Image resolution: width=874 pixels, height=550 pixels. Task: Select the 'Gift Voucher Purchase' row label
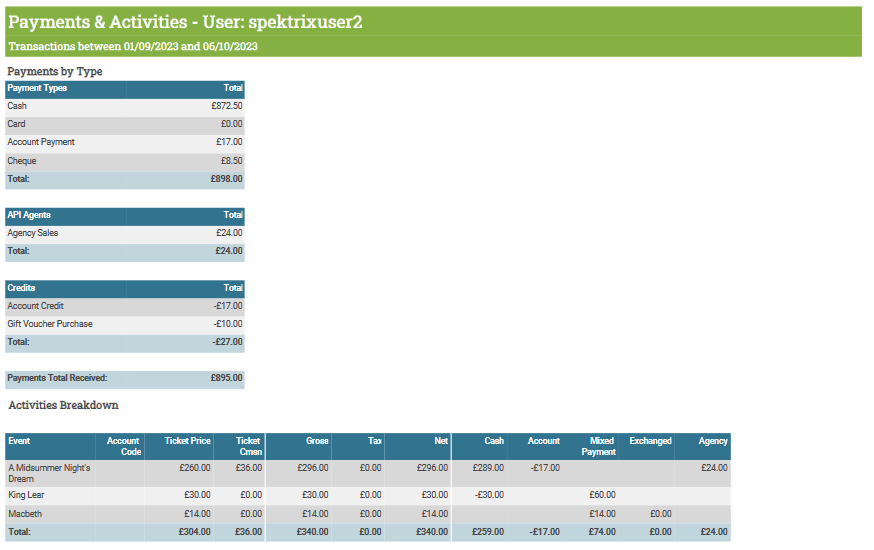click(50, 324)
